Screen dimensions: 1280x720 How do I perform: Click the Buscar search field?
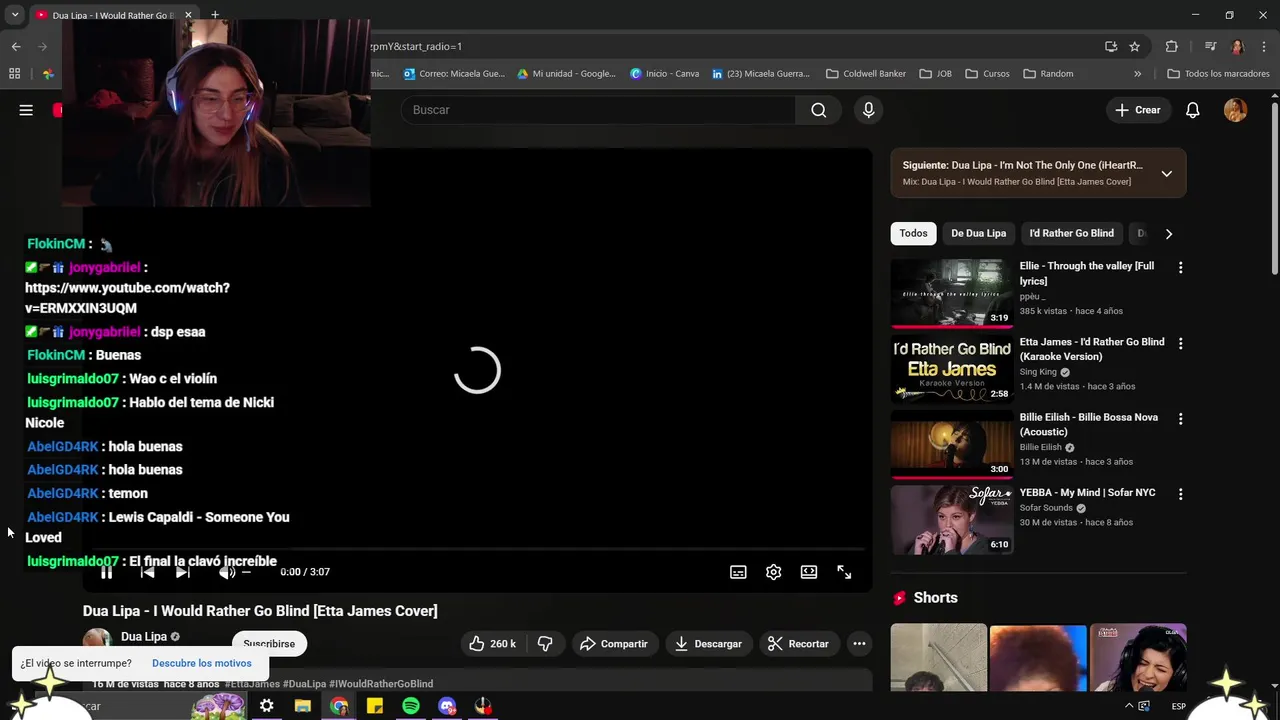click(x=598, y=110)
